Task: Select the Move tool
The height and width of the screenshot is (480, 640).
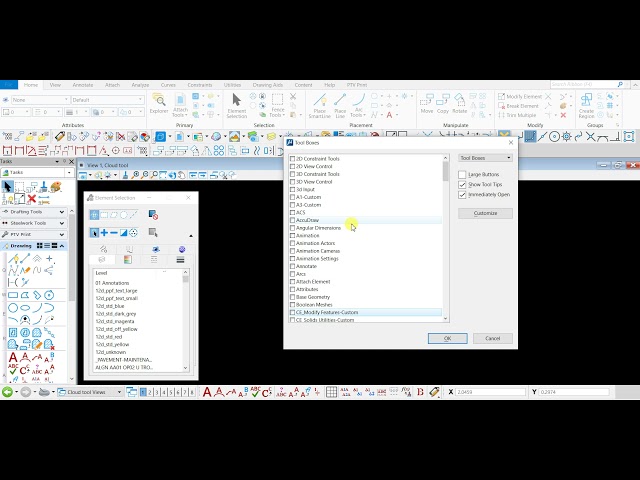Action: click(x=427, y=104)
